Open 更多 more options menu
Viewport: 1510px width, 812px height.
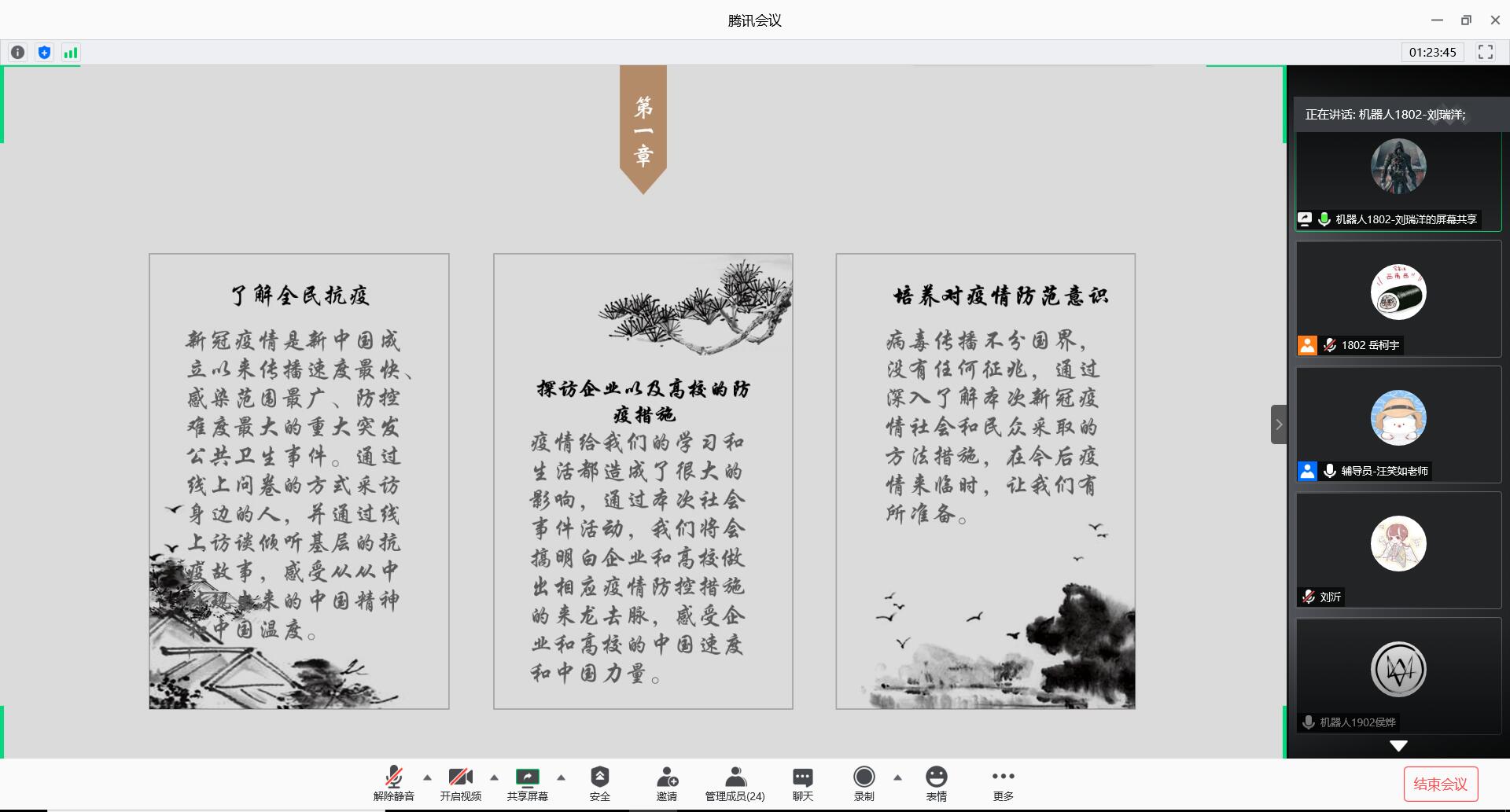point(1003,783)
